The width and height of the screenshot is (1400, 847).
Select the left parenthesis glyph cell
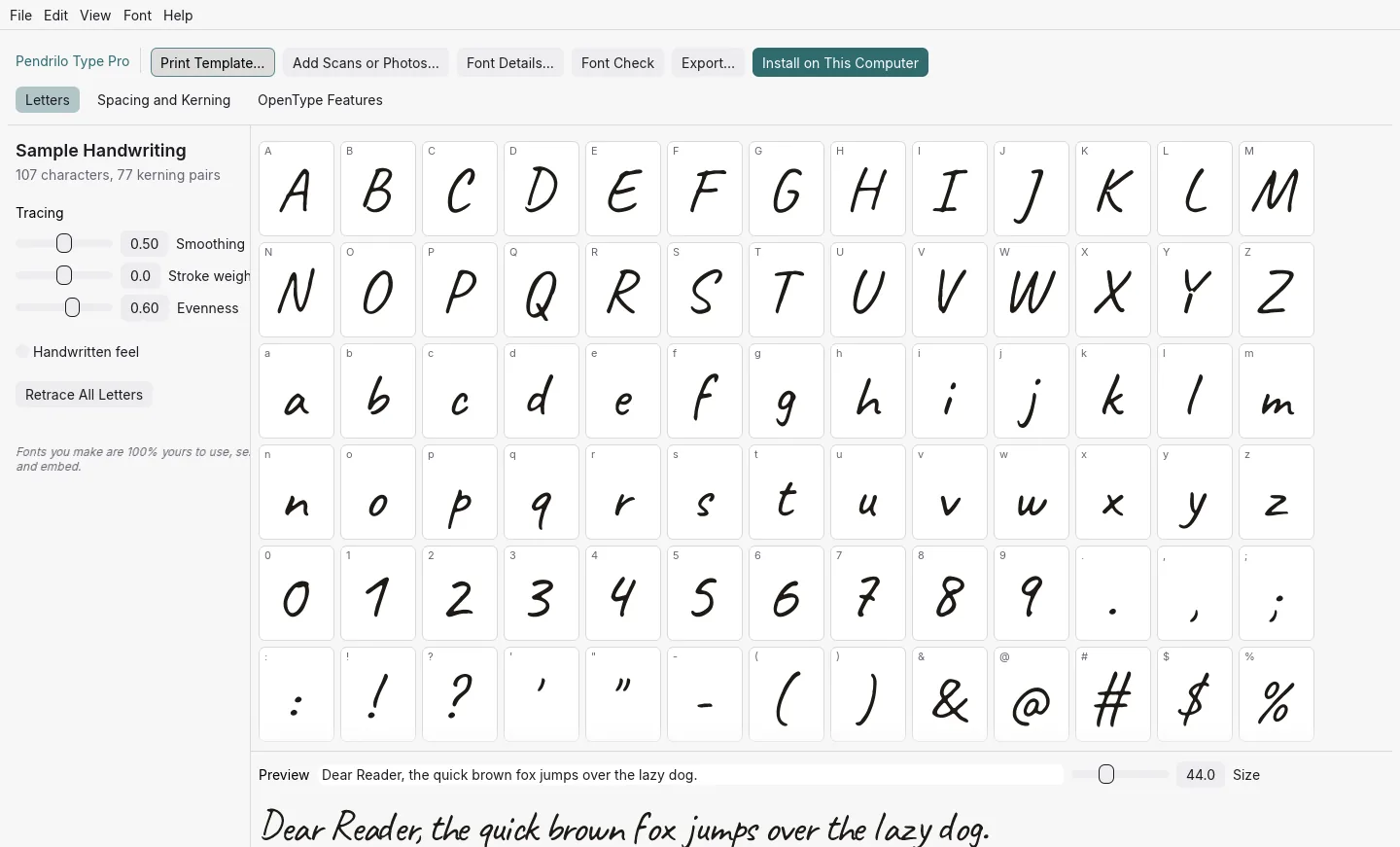(787, 694)
